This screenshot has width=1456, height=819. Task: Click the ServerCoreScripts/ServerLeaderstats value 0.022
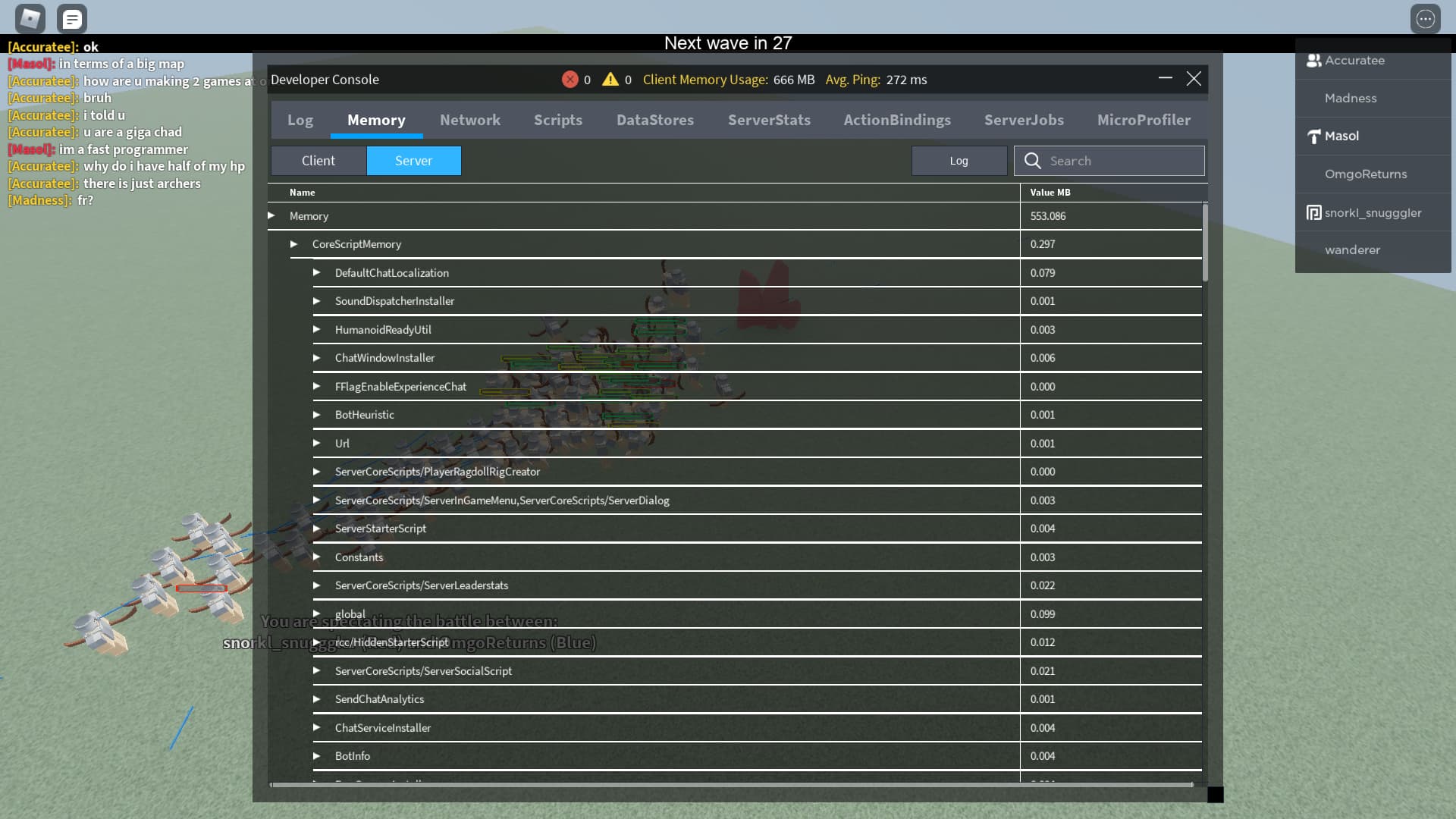pyautogui.click(x=1043, y=585)
